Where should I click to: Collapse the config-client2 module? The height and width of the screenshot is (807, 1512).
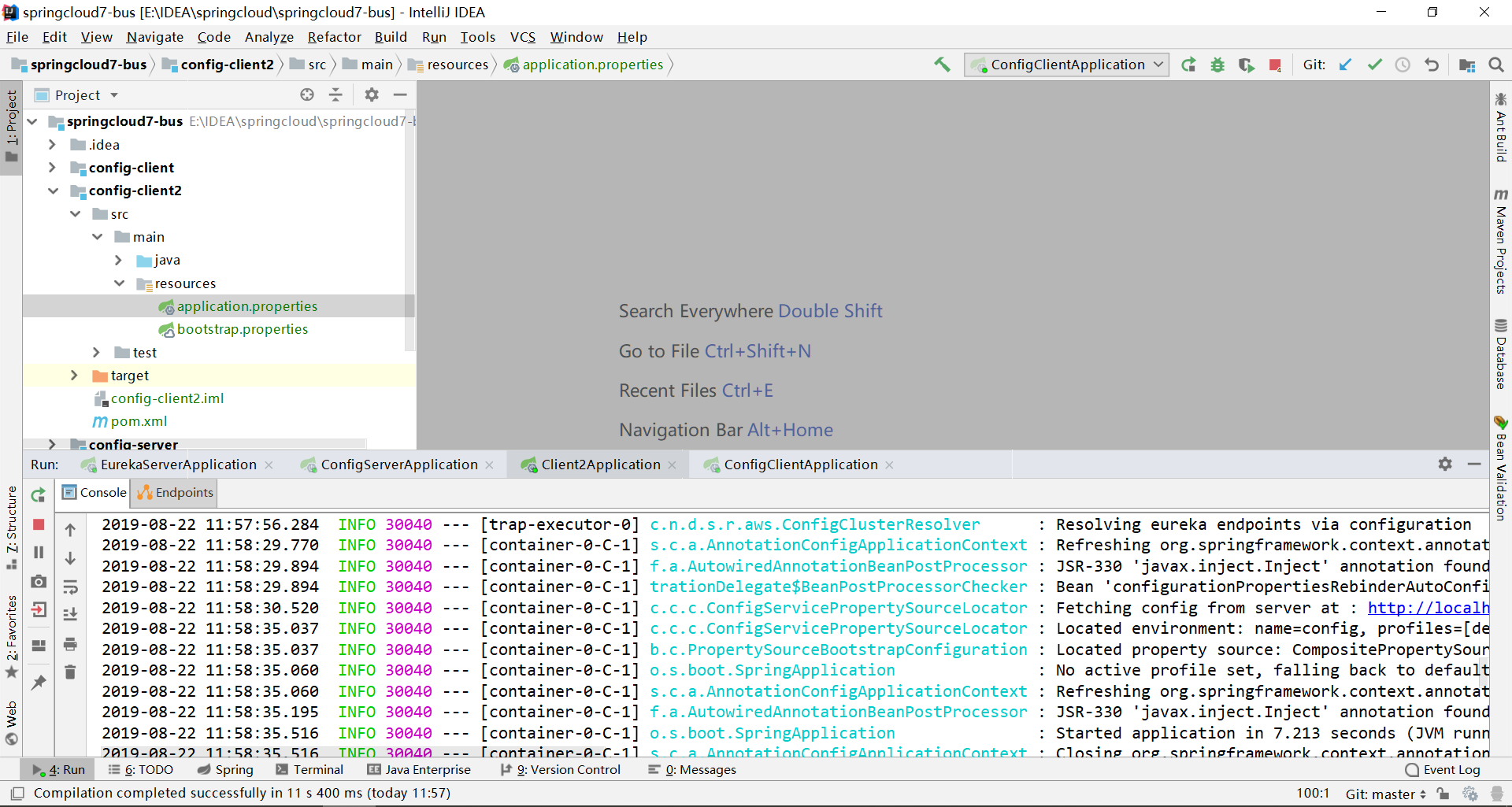(x=53, y=191)
